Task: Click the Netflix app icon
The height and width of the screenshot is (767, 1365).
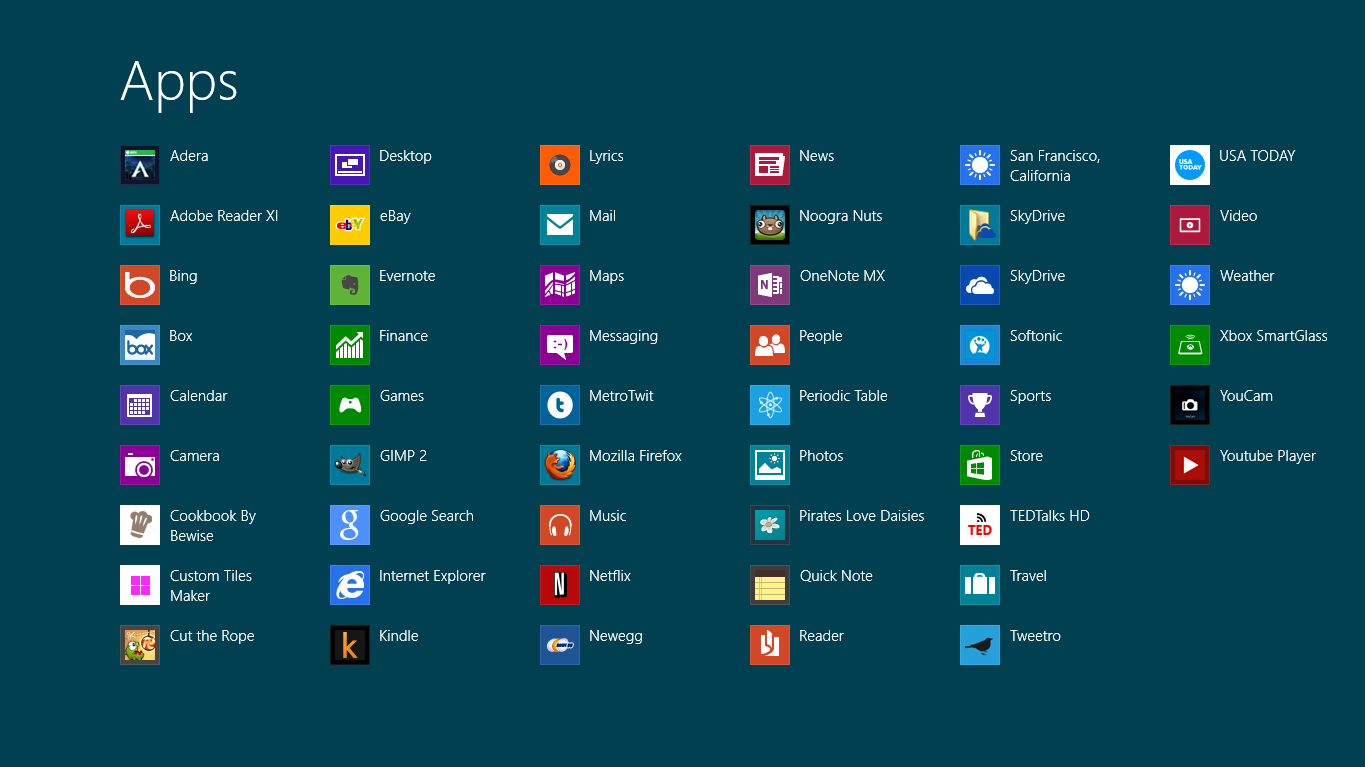Action: point(560,585)
